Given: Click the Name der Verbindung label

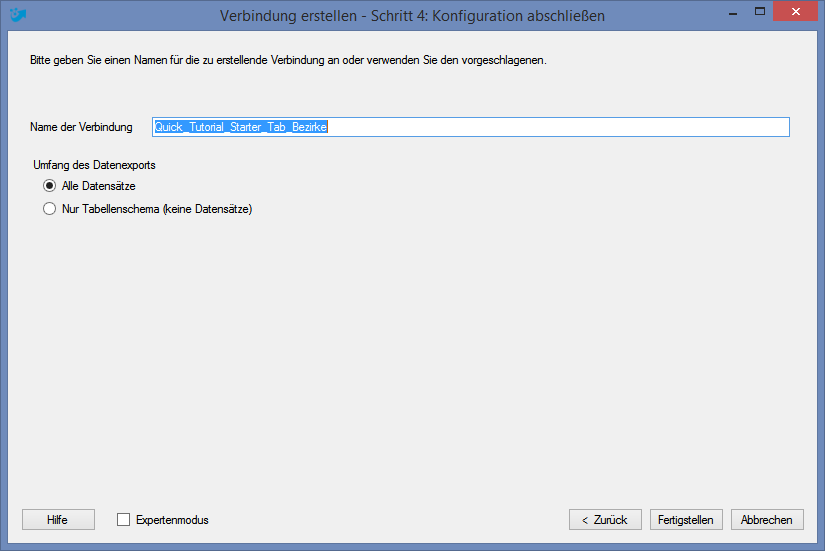Looking at the screenshot, I should pos(81,127).
